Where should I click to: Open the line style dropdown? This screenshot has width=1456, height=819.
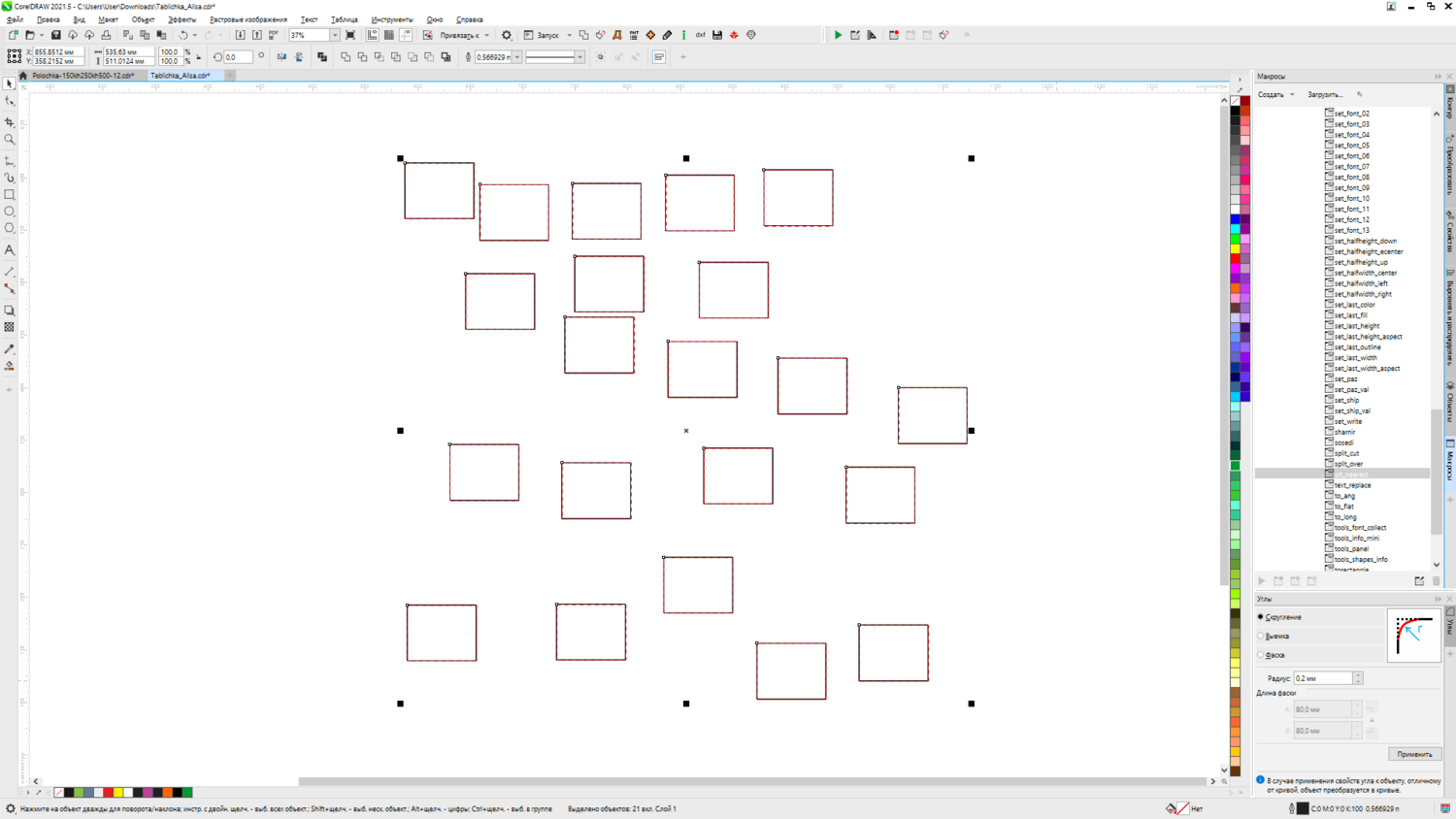(579, 57)
